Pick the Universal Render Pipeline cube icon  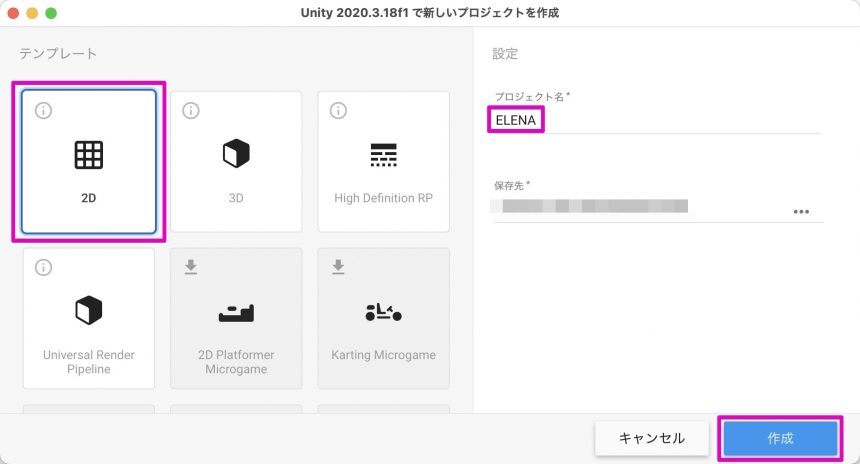(x=88, y=310)
